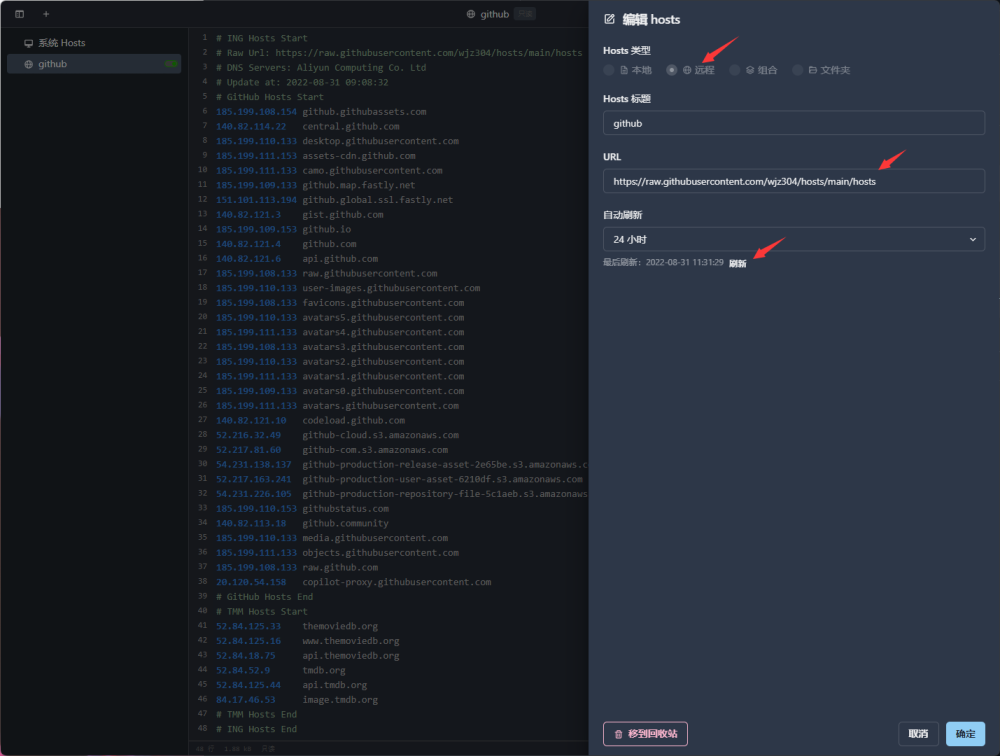
Task: Click IP address 151.101.113.194
Action: click(x=256, y=200)
